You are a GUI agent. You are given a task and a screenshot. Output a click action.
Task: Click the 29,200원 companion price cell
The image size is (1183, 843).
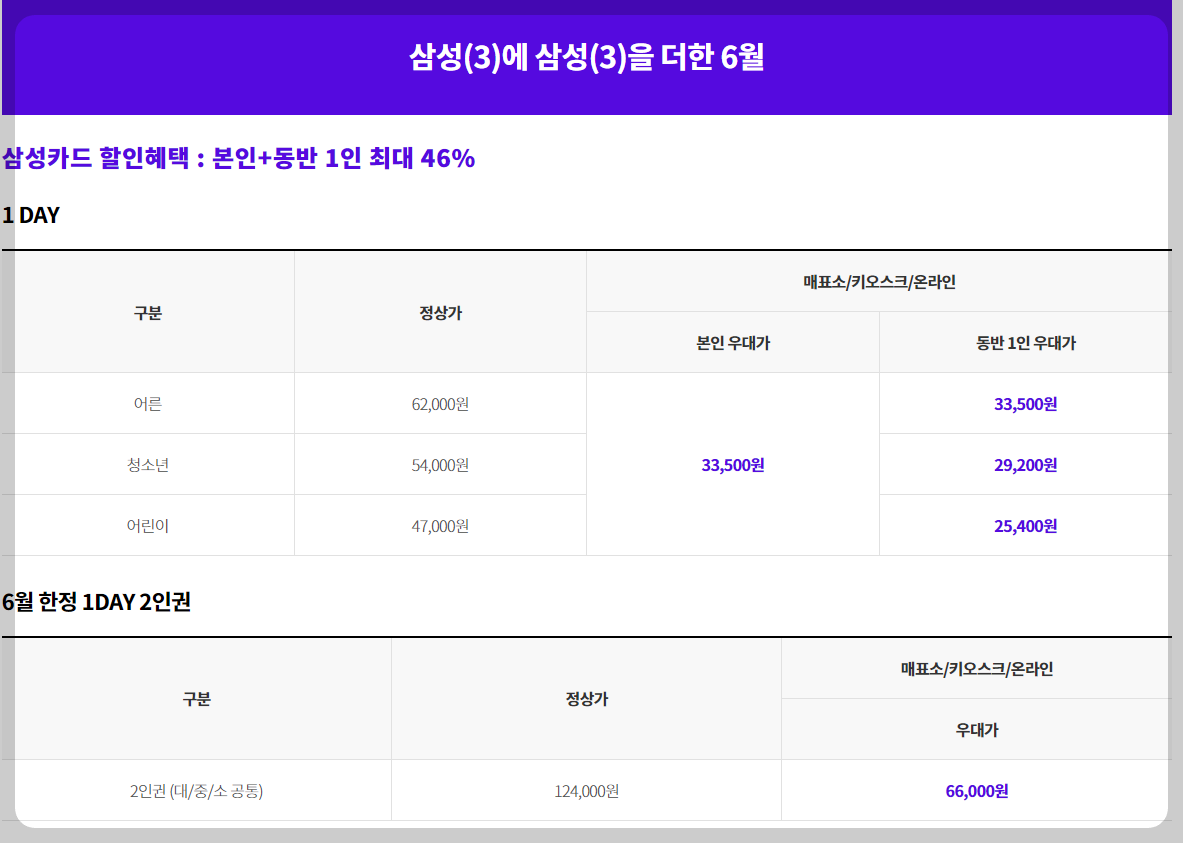pos(1025,465)
